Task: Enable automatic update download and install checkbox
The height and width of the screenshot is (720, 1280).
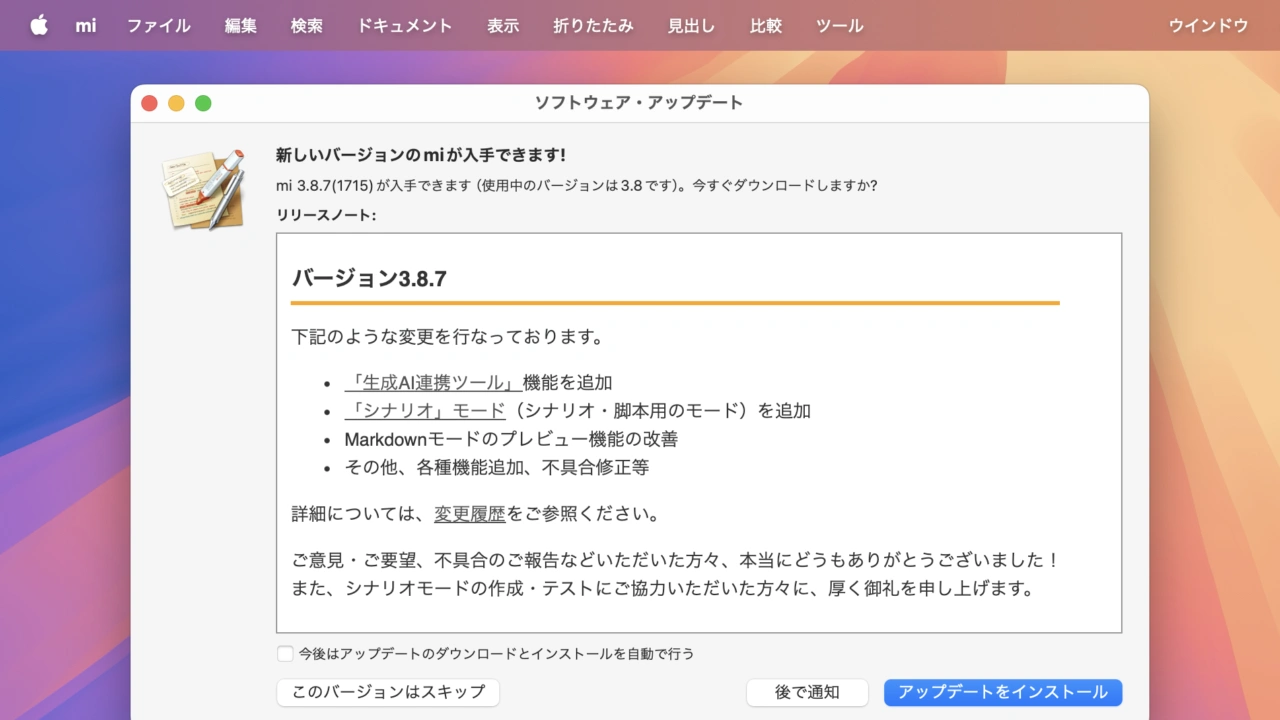Action: click(x=285, y=654)
